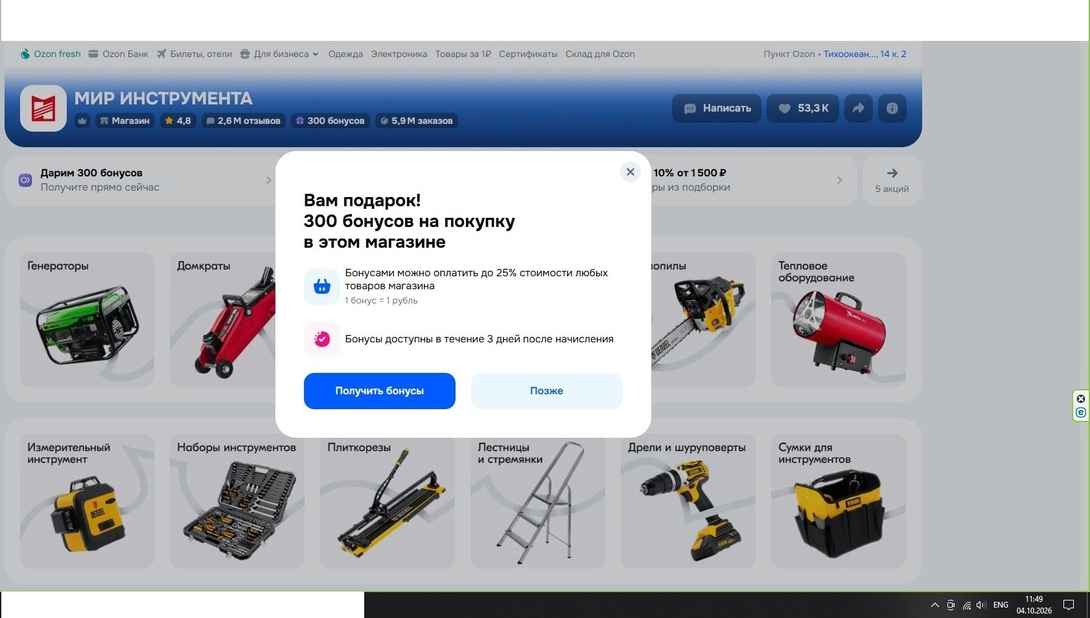Viewport: 1090px width, 618px height.
Task: Open Товары за 1₽
Action: 463,54
